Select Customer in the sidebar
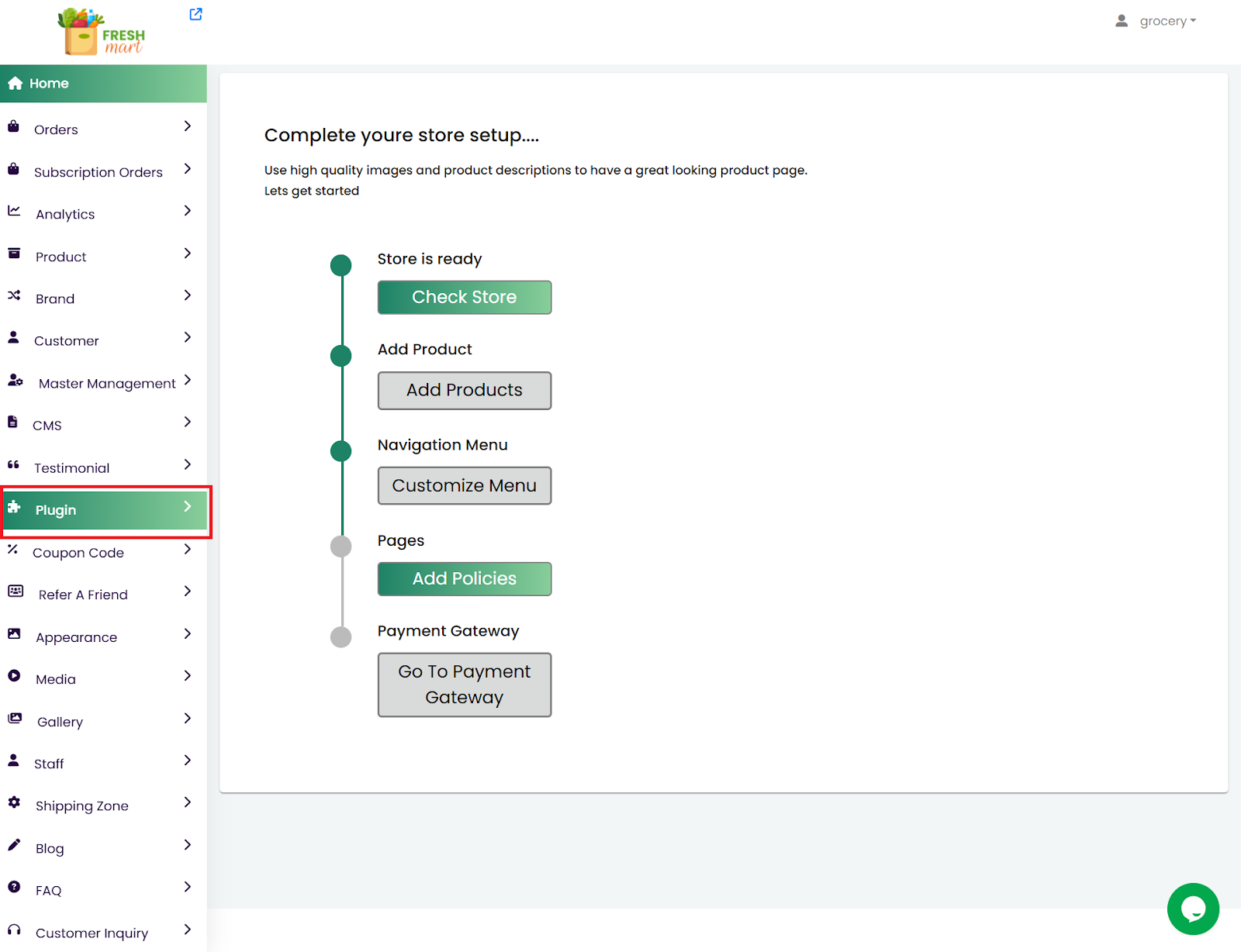The image size is (1241, 952). [67, 341]
